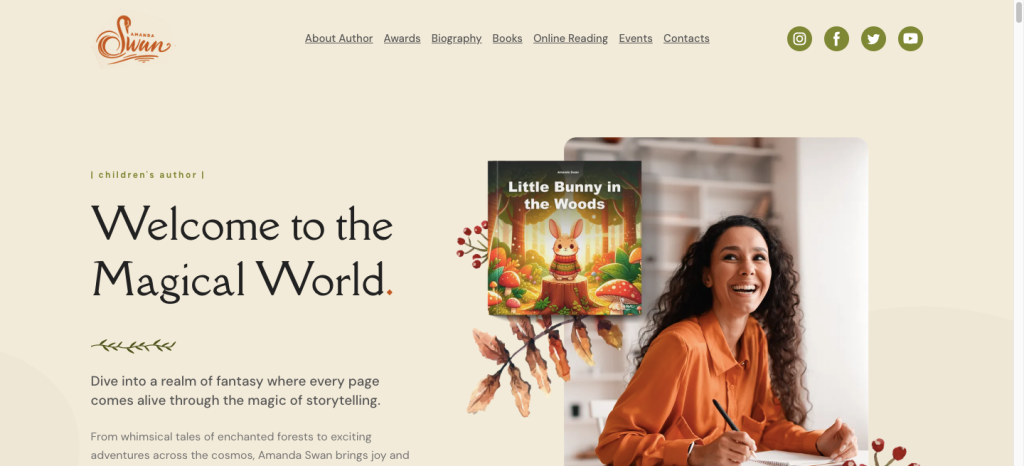
Task: Click Little Bunny in the Woods cover
Action: coord(565,238)
